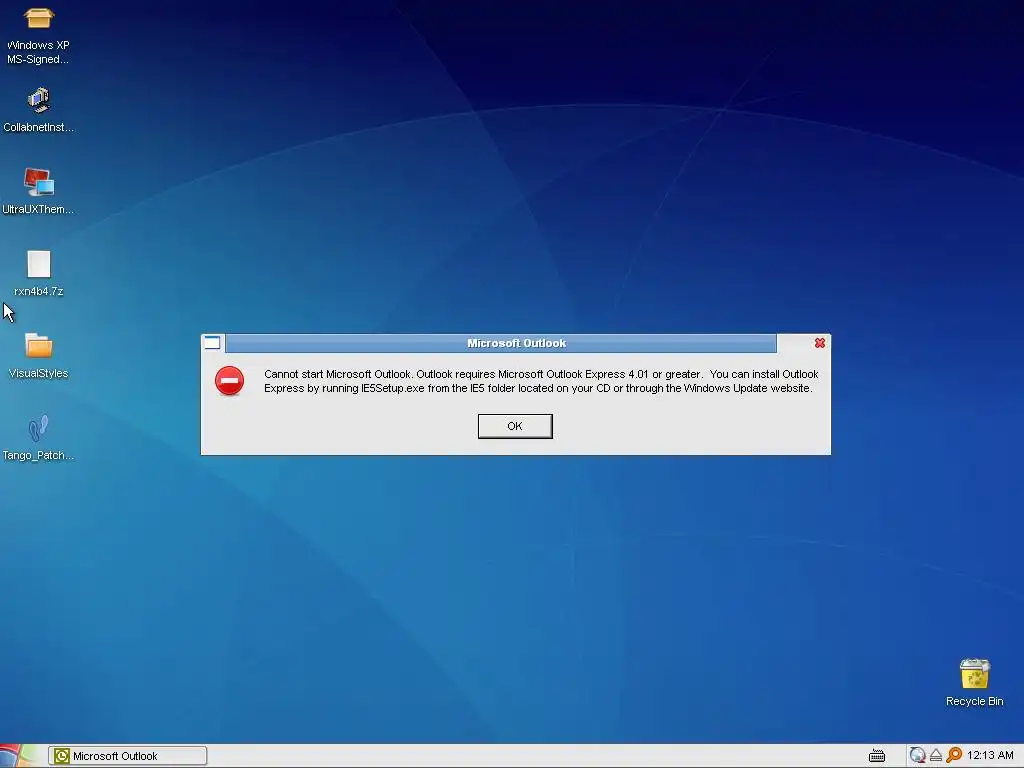Click the on-screen keyboard tray icon
This screenshot has width=1024, height=768.
(x=877, y=756)
